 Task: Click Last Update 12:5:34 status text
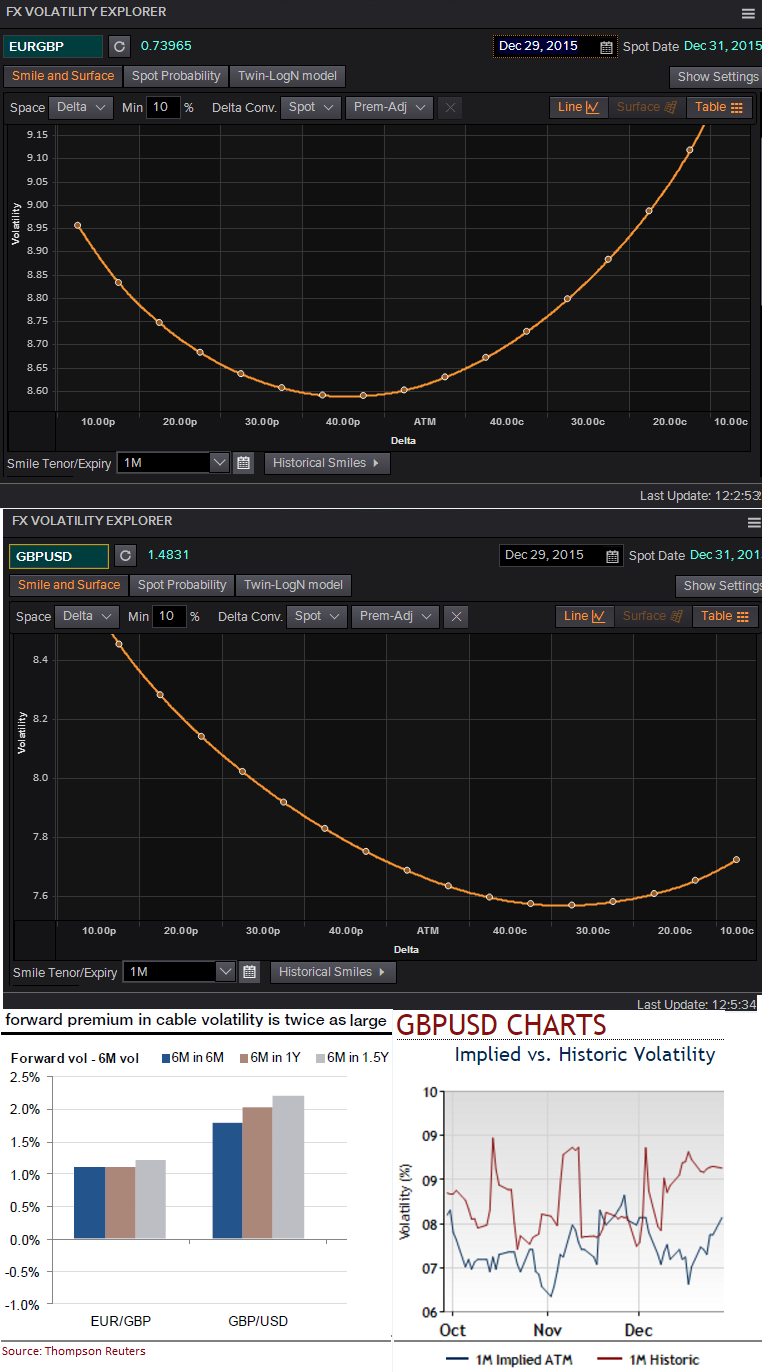[x=696, y=1004]
